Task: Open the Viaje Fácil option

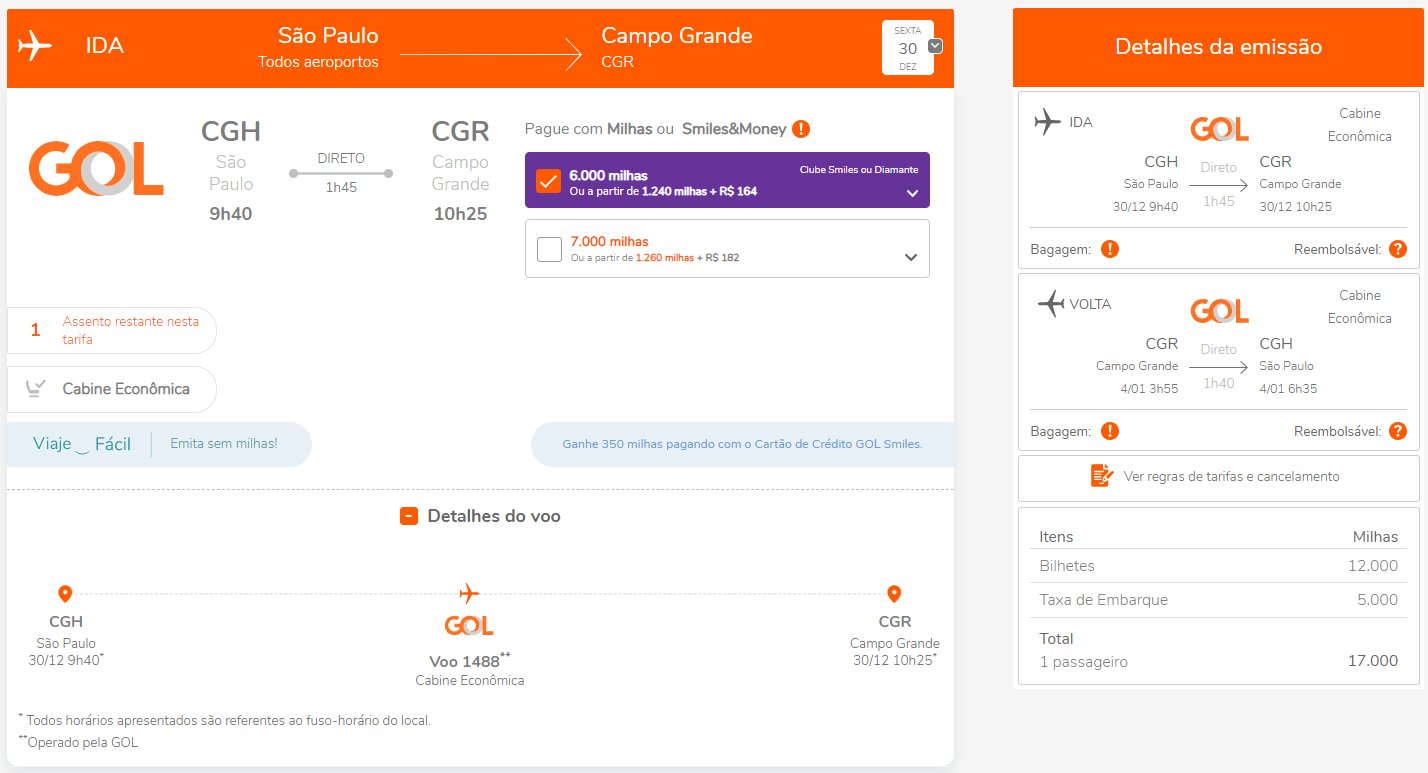Action: 82,444
